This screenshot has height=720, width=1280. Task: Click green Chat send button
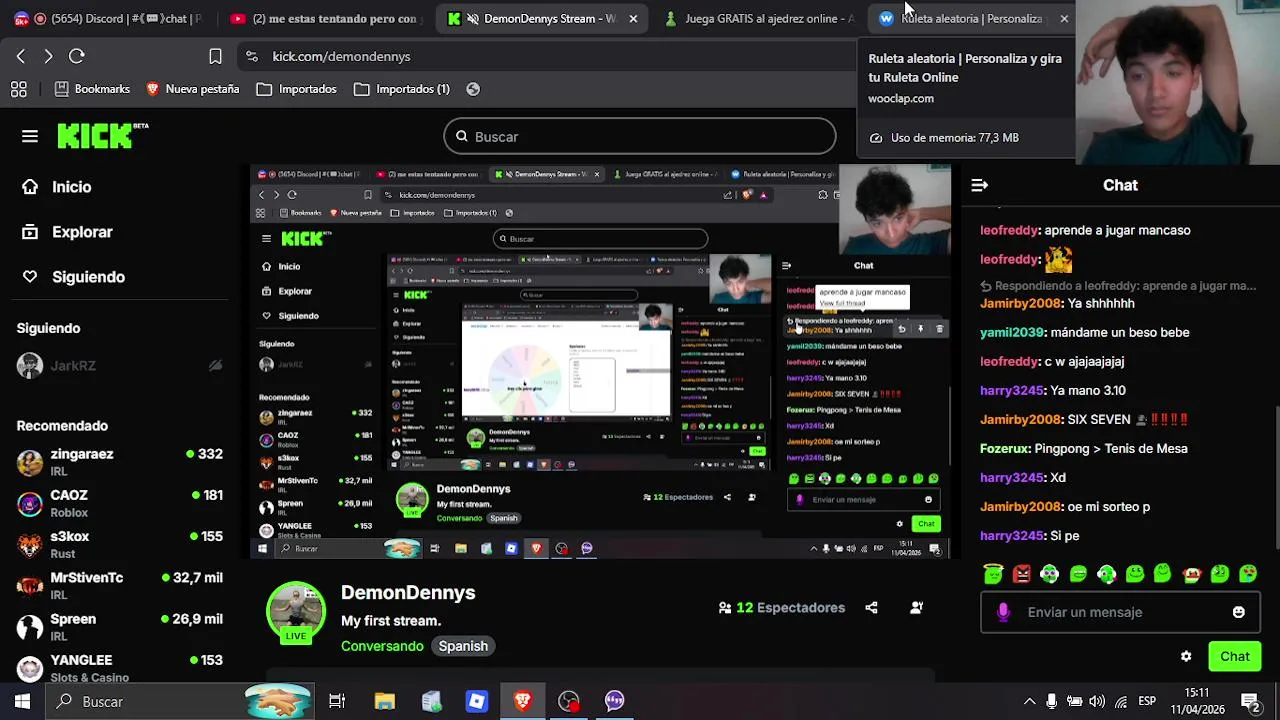(1235, 657)
